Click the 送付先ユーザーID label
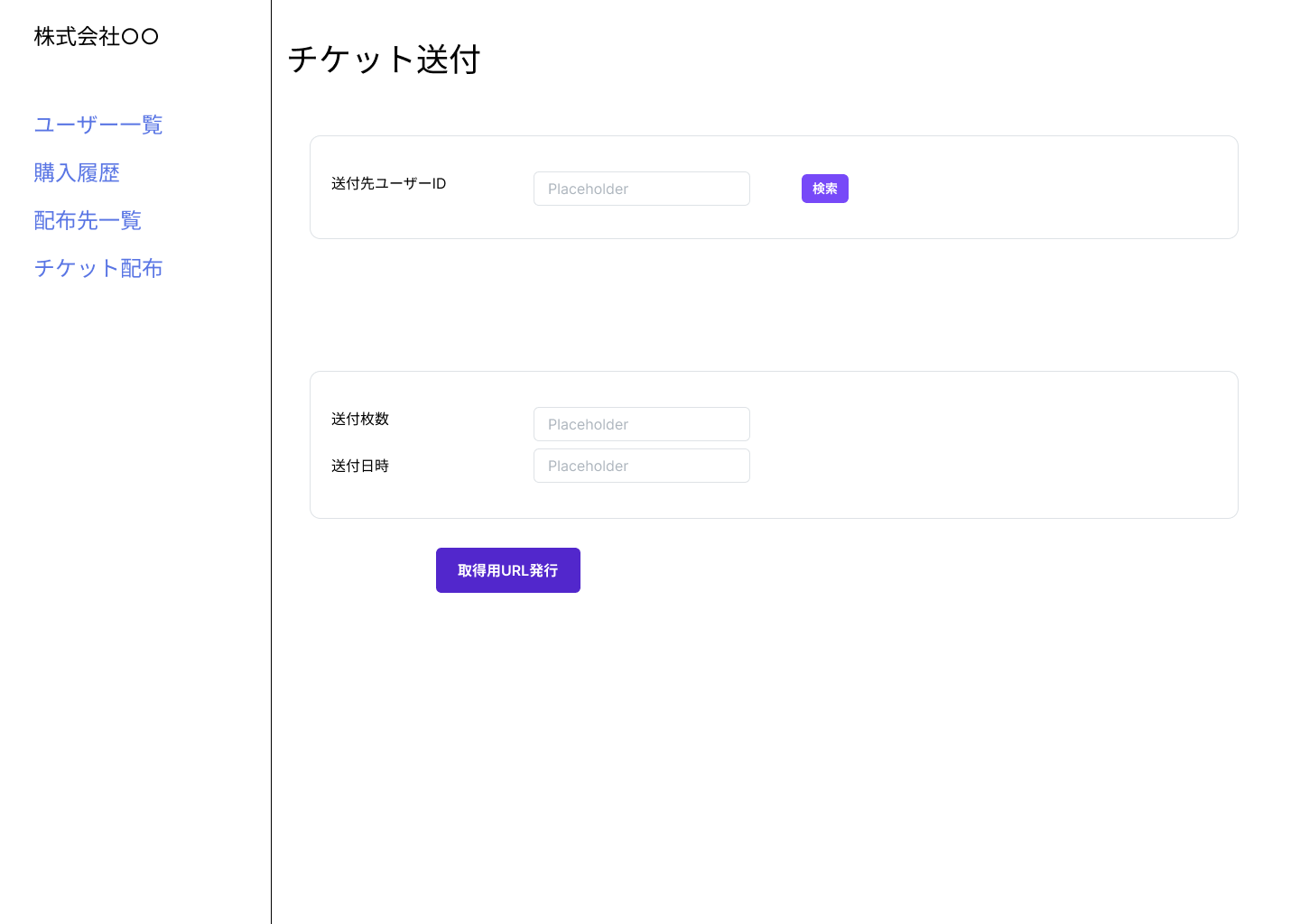Image resolution: width=1300 pixels, height=924 pixels. click(389, 184)
